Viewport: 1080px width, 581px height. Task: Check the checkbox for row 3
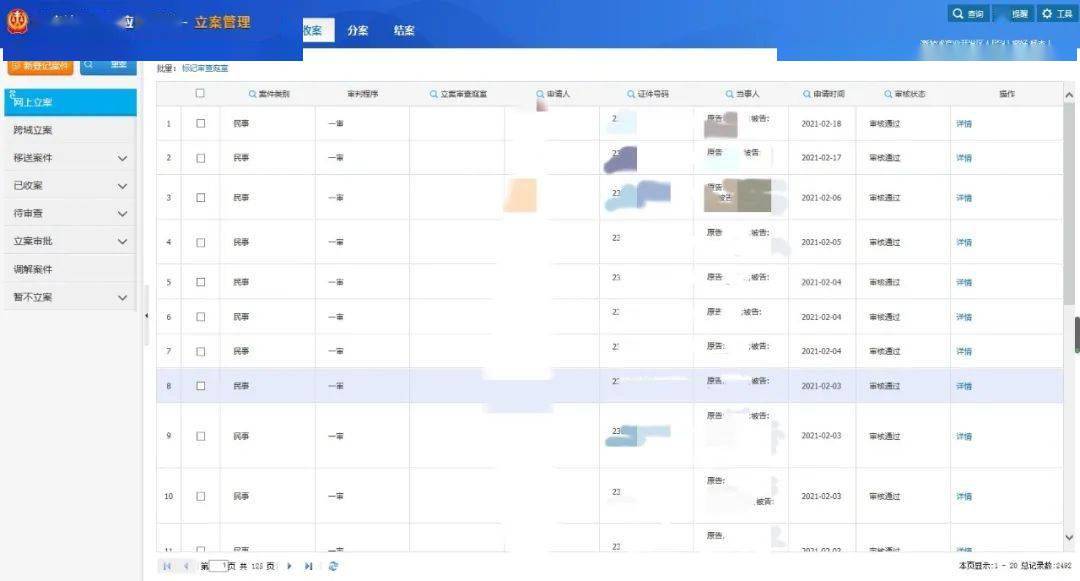point(200,198)
